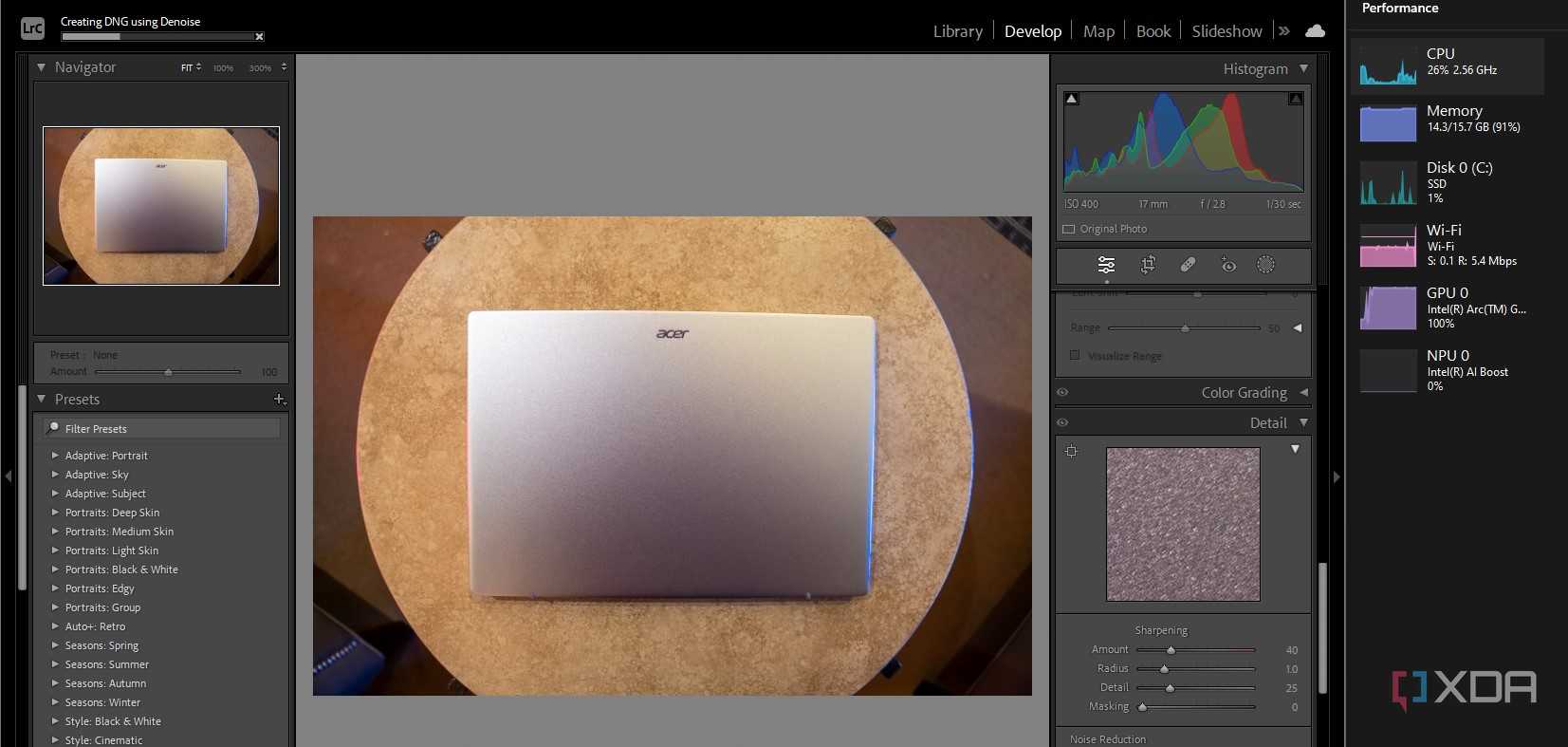Screen dimensions: 1568x747
Task: Toggle shadow clipping indicator in histogram
Action: pos(1071,99)
